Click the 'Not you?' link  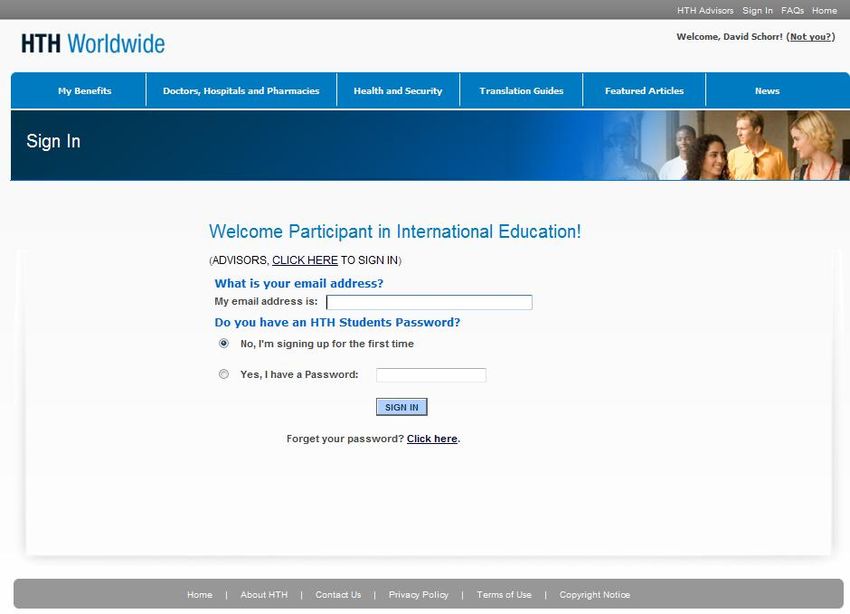click(x=810, y=37)
